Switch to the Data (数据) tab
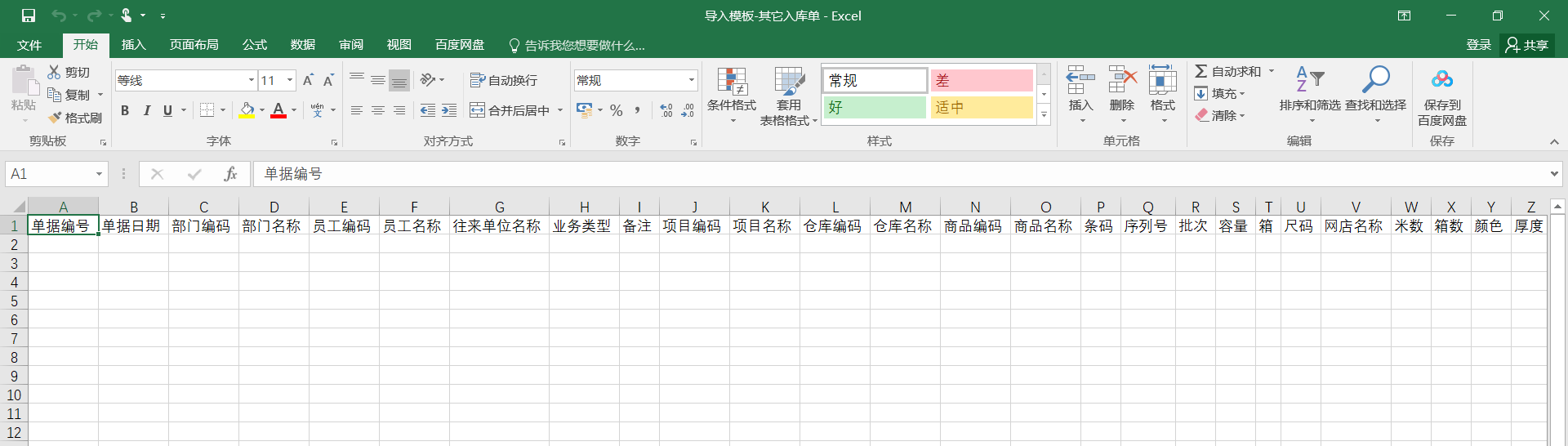 303,45
